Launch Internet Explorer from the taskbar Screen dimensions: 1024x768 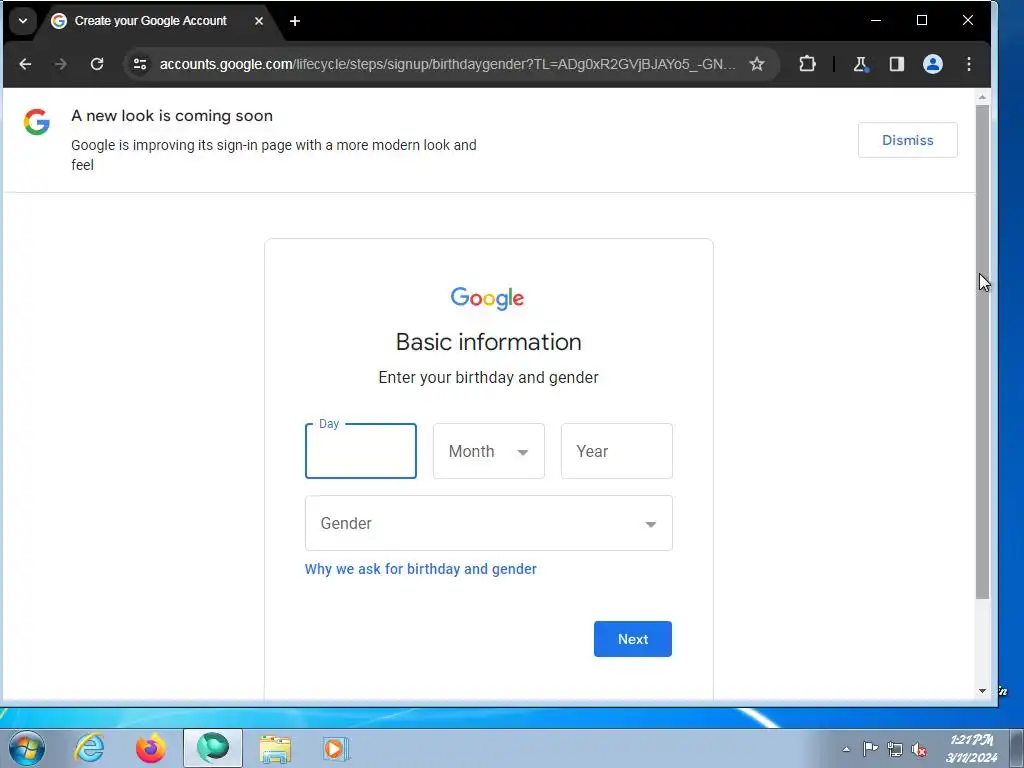[x=89, y=748]
